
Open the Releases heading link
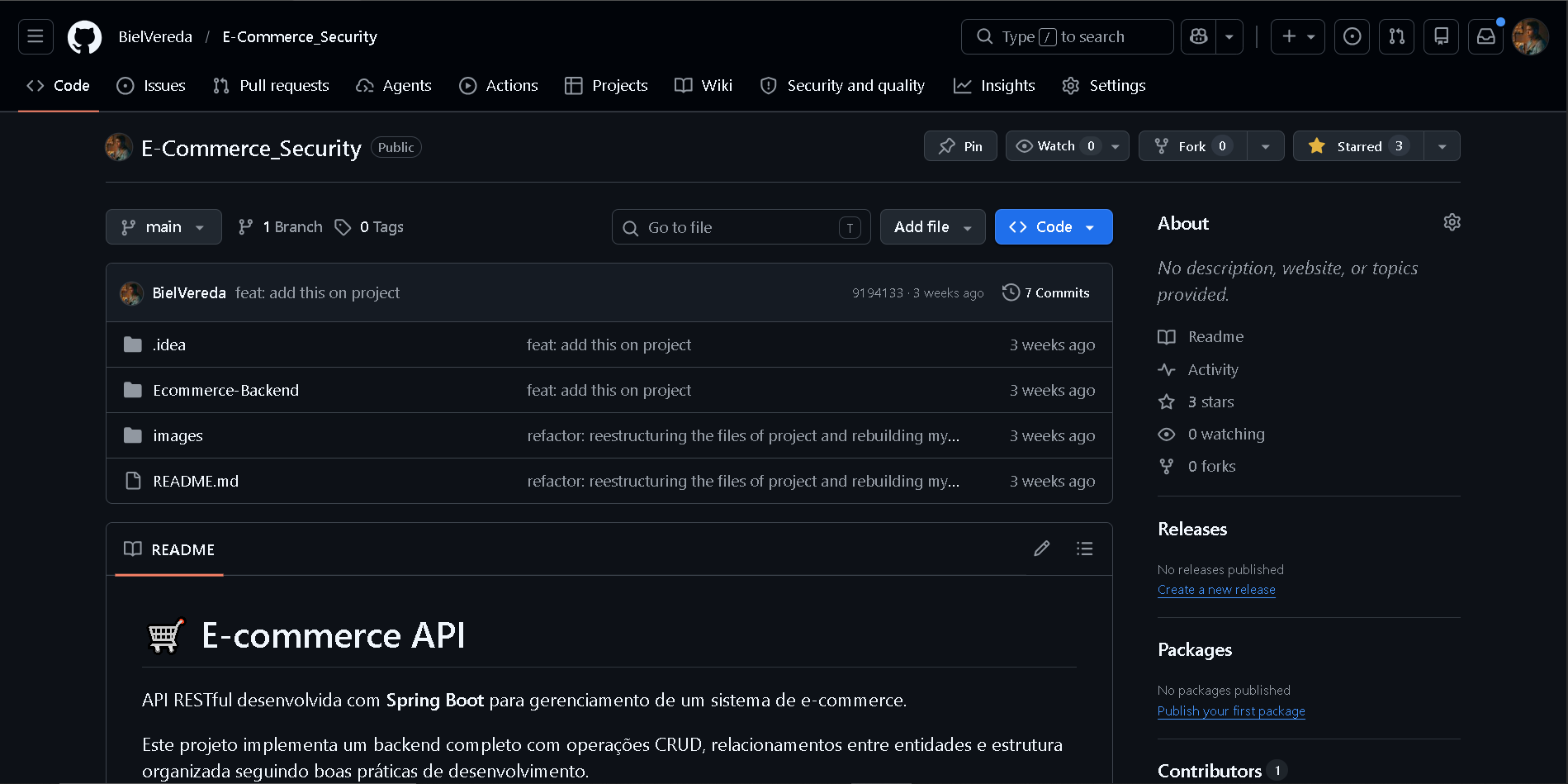[1192, 529]
